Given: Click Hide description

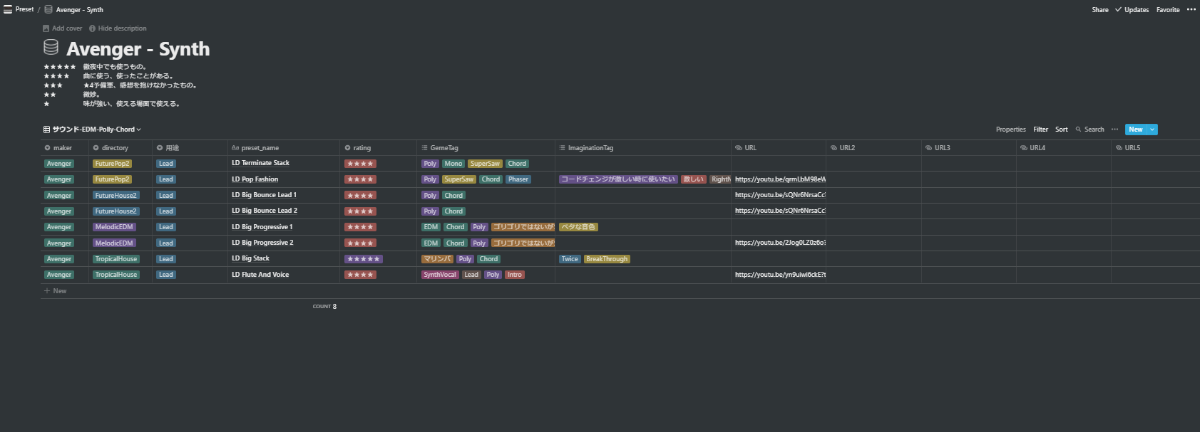Looking at the screenshot, I should [118, 28].
